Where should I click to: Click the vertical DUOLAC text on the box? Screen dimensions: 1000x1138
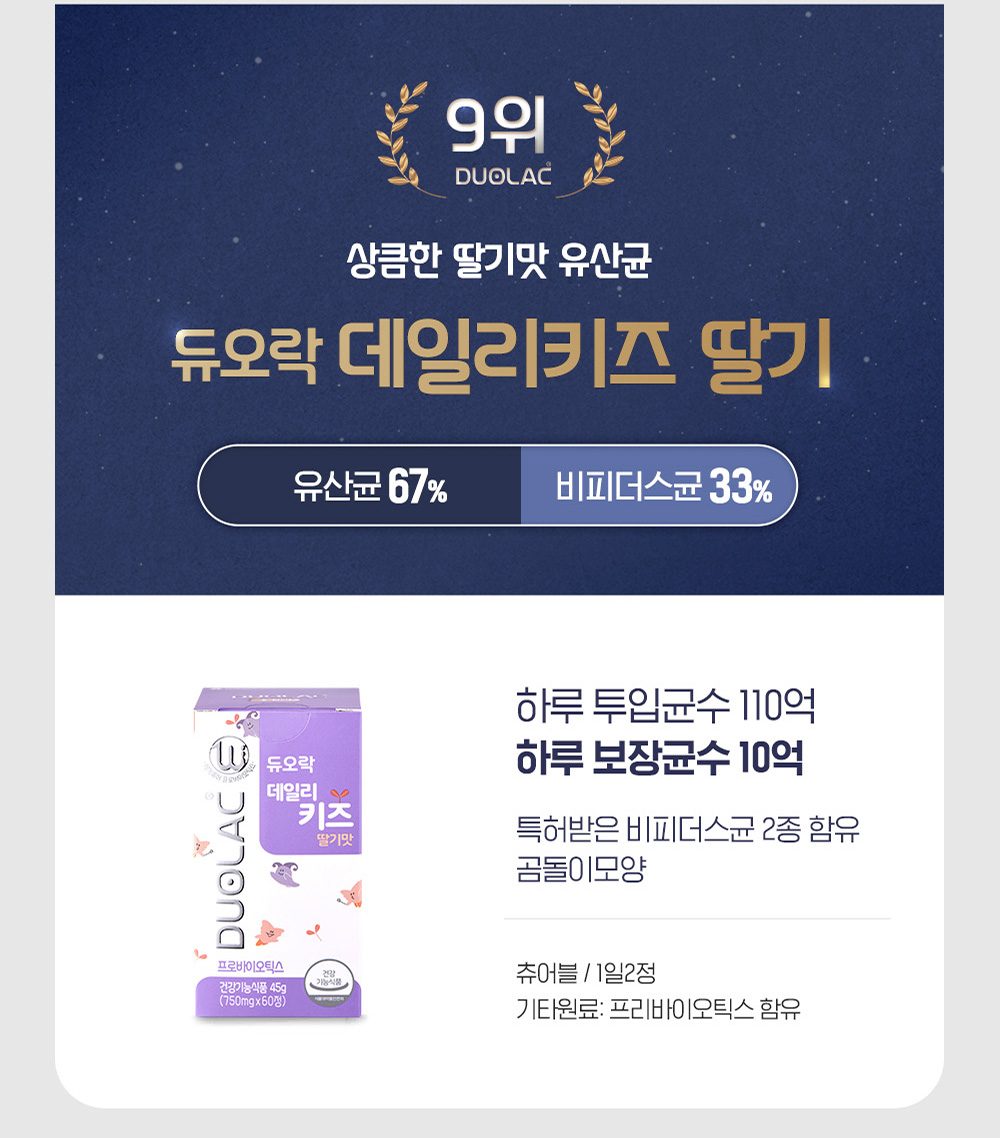[230, 871]
